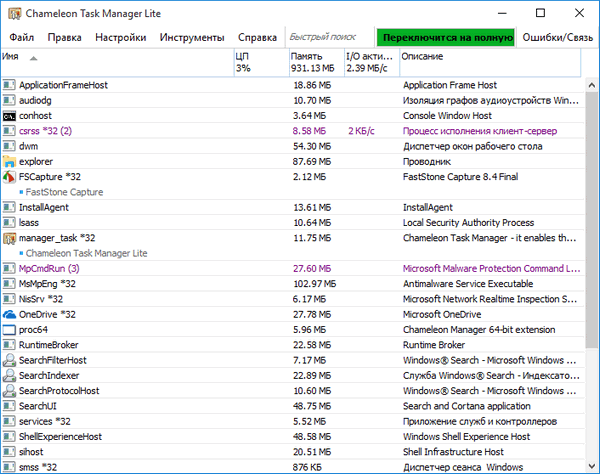Click the green Переключится на полную button
The image size is (600, 474).
click(x=446, y=37)
